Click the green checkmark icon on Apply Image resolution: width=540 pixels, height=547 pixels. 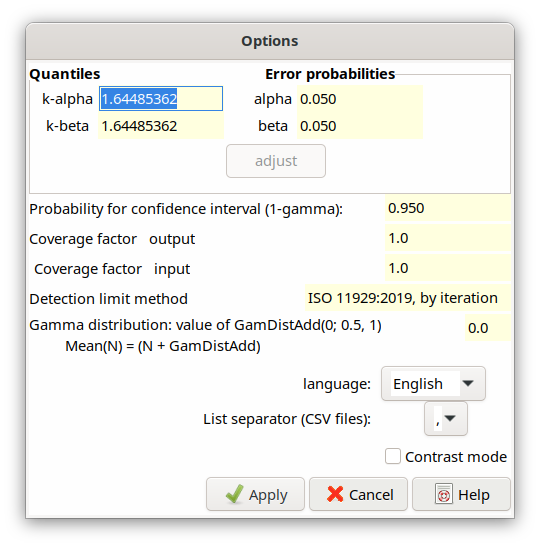pos(235,494)
